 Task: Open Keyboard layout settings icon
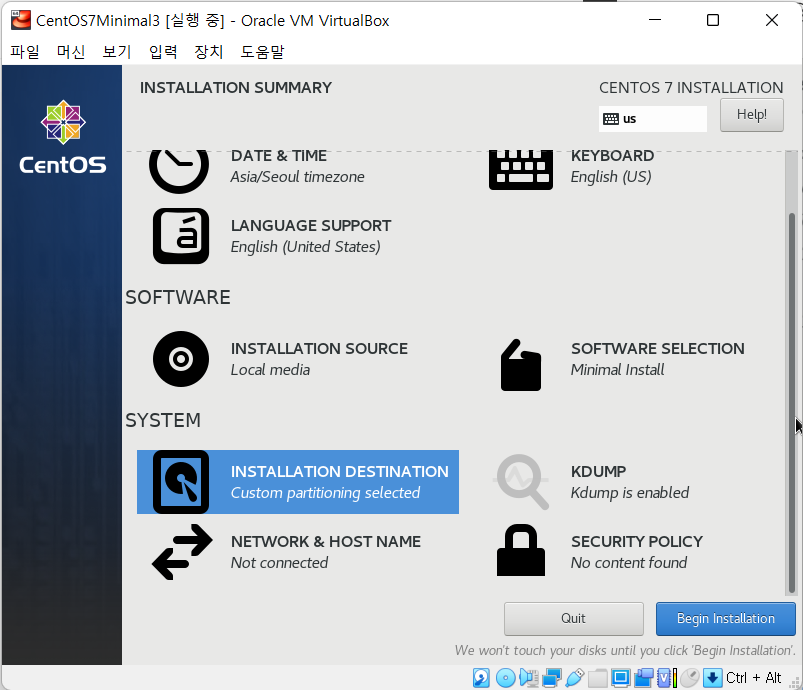coord(520,170)
